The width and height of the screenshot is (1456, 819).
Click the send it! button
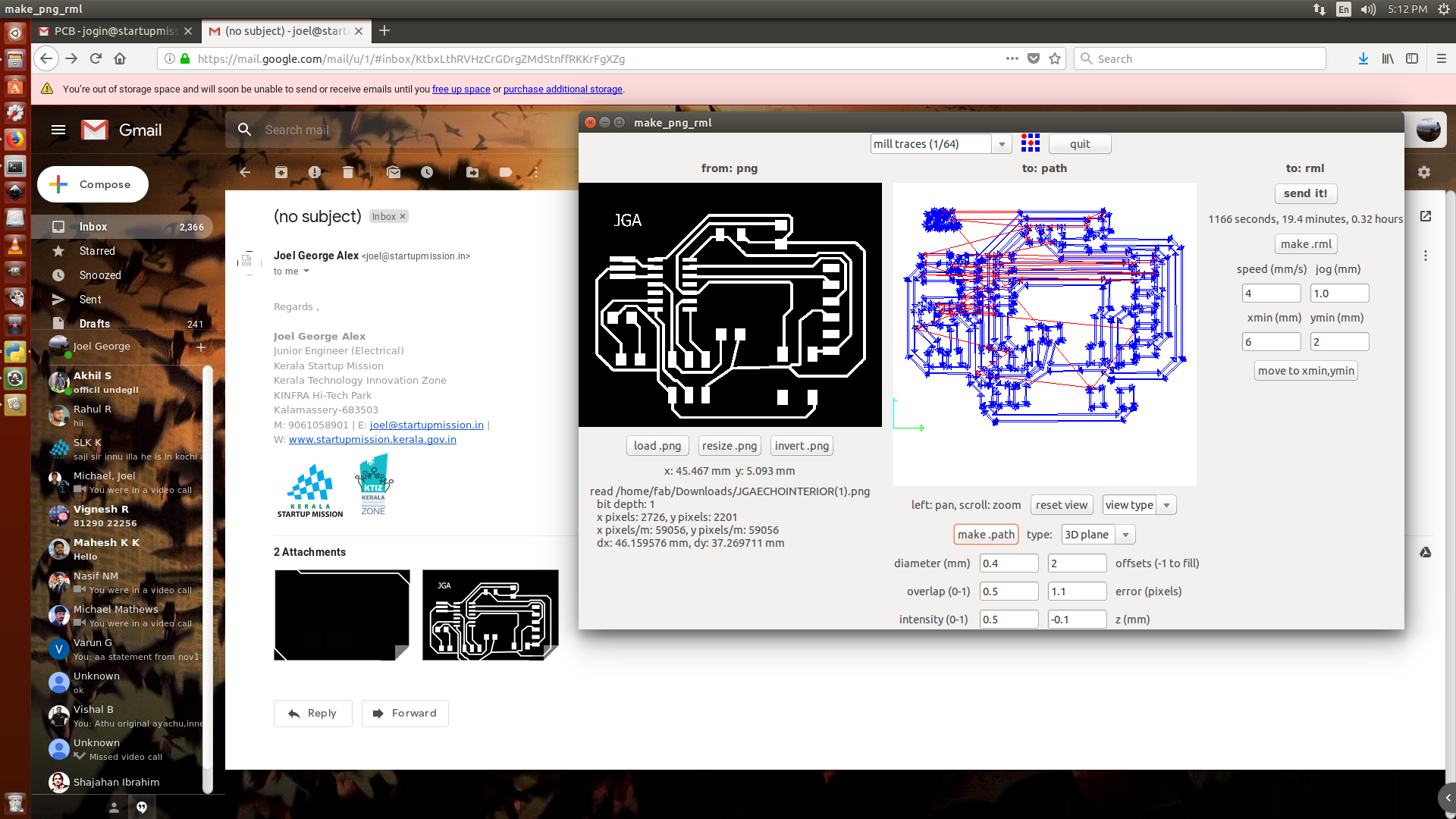pyautogui.click(x=1305, y=193)
